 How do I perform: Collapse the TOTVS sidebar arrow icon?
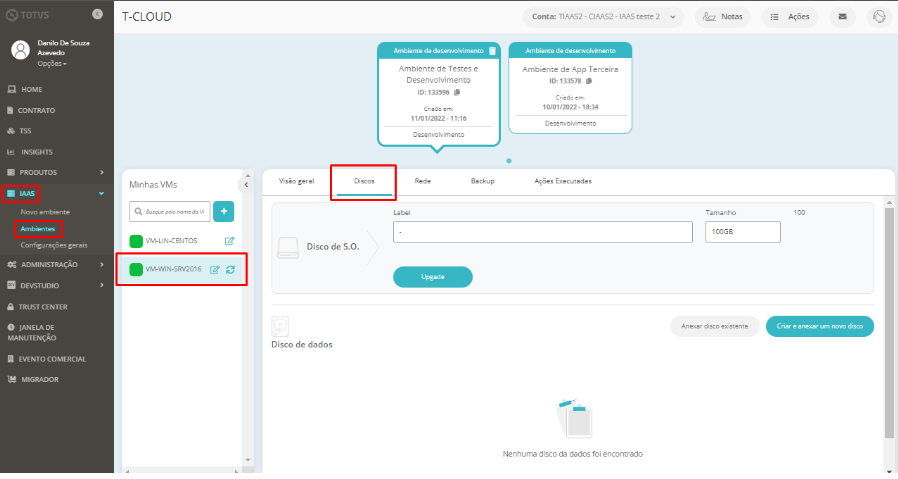(x=97, y=14)
